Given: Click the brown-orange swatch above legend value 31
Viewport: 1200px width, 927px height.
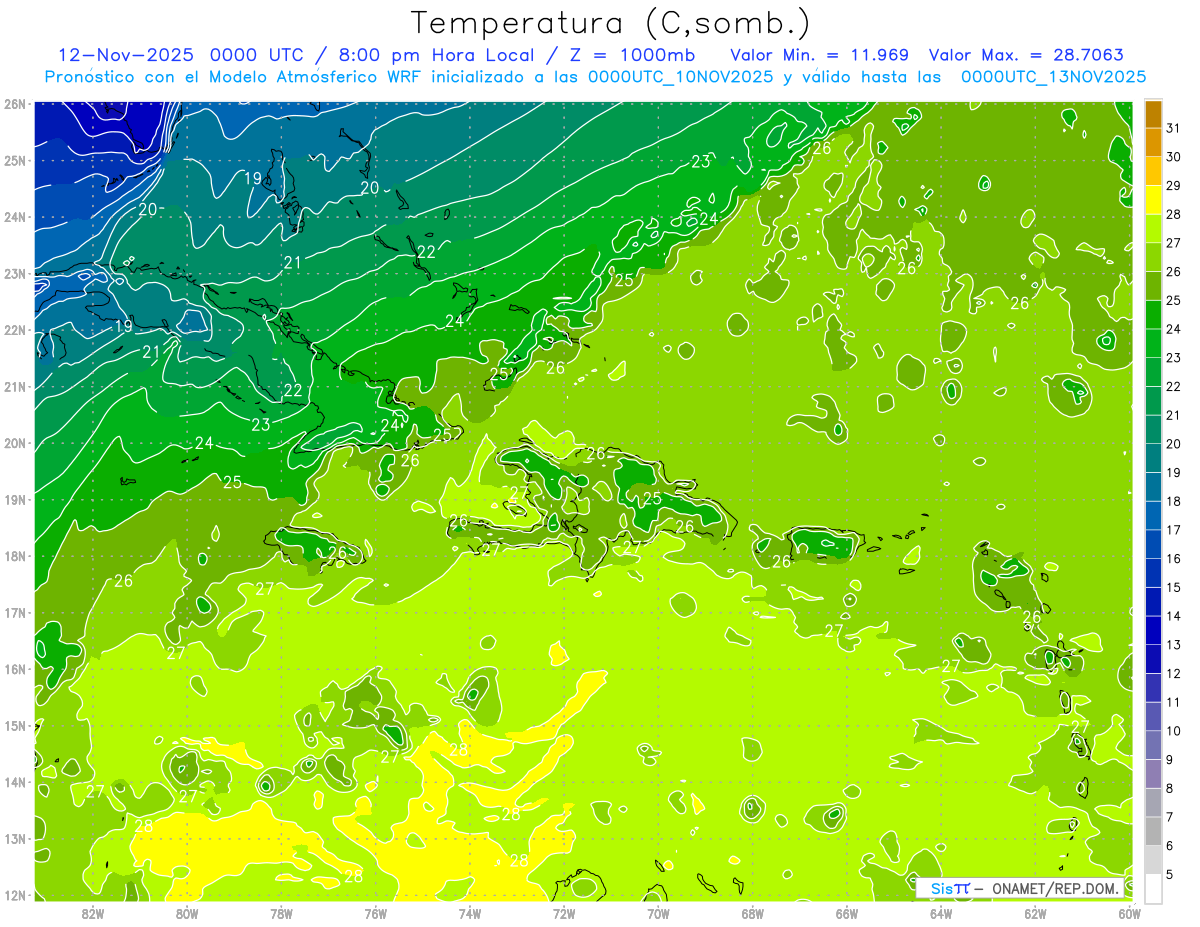Looking at the screenshot, I should [1153, 114].
